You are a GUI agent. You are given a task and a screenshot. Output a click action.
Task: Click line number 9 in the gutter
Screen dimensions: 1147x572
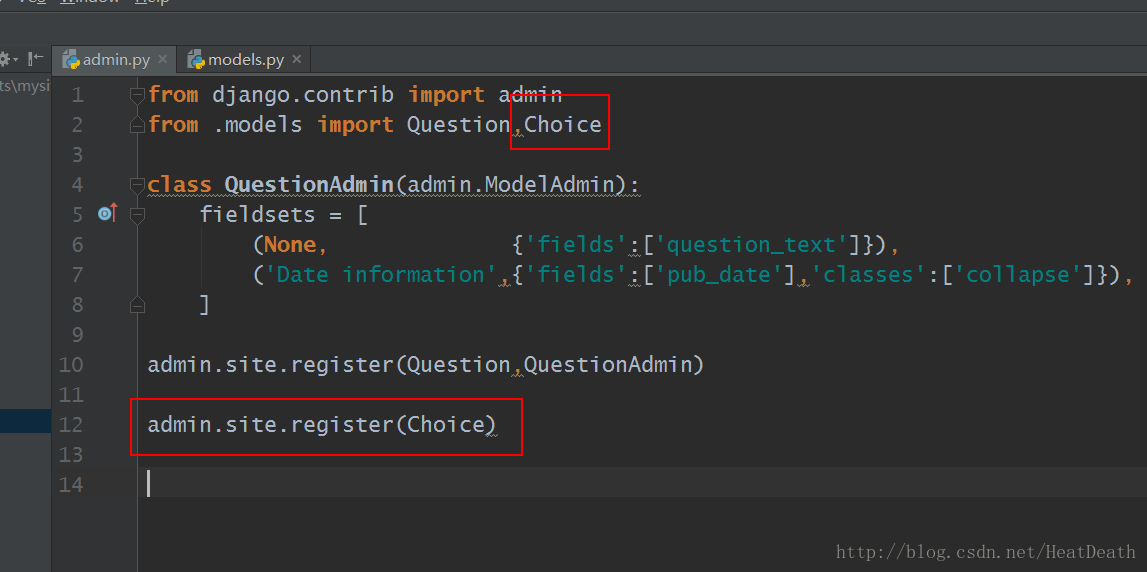point(78,335)
